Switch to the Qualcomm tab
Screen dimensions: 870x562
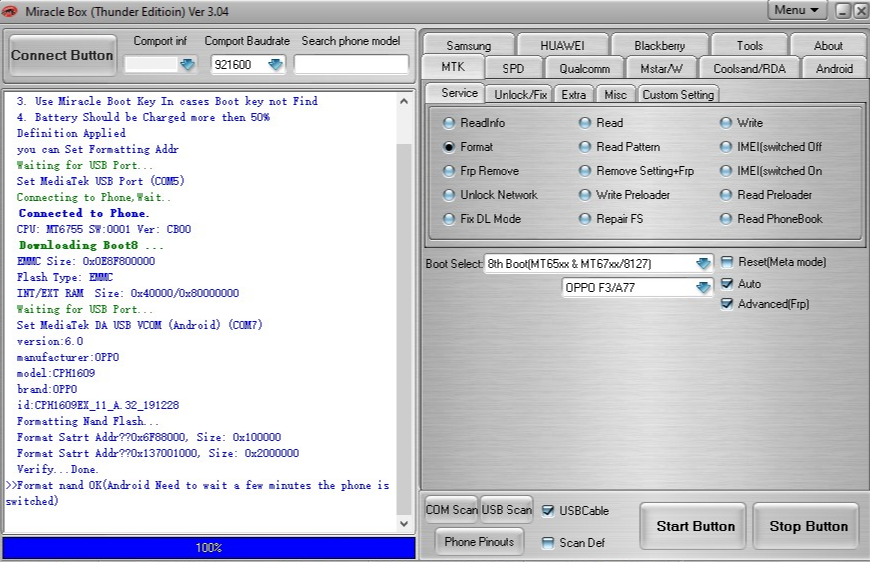tap(584, 69)
